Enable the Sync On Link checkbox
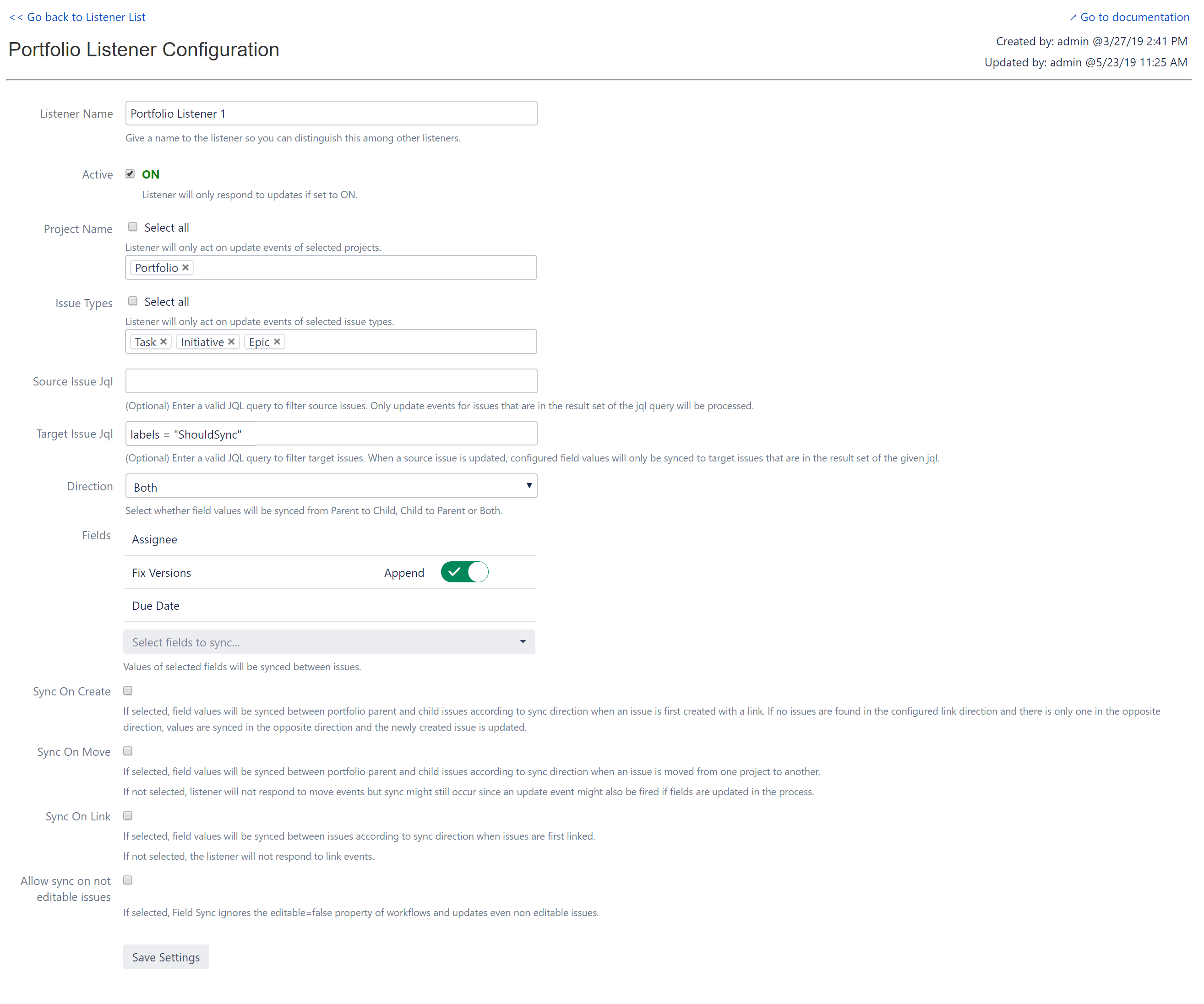The height and width of the screenshot is (1004, 1204). pos(128,815)
